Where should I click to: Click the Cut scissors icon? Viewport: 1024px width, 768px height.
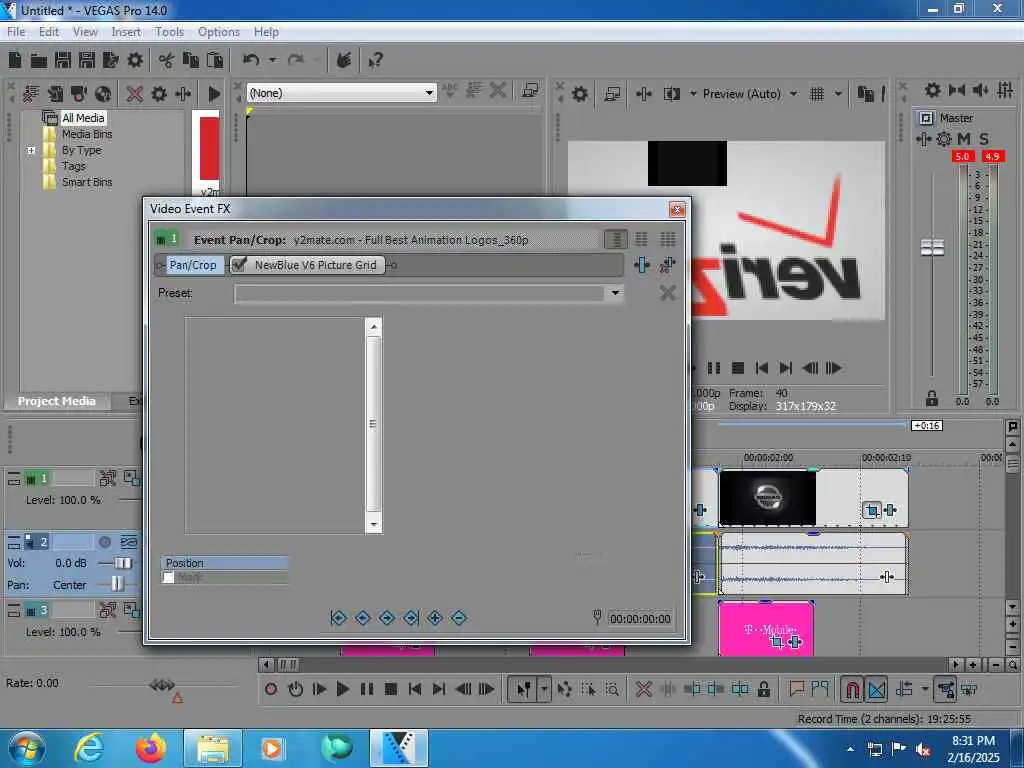[x=167, y=61]
